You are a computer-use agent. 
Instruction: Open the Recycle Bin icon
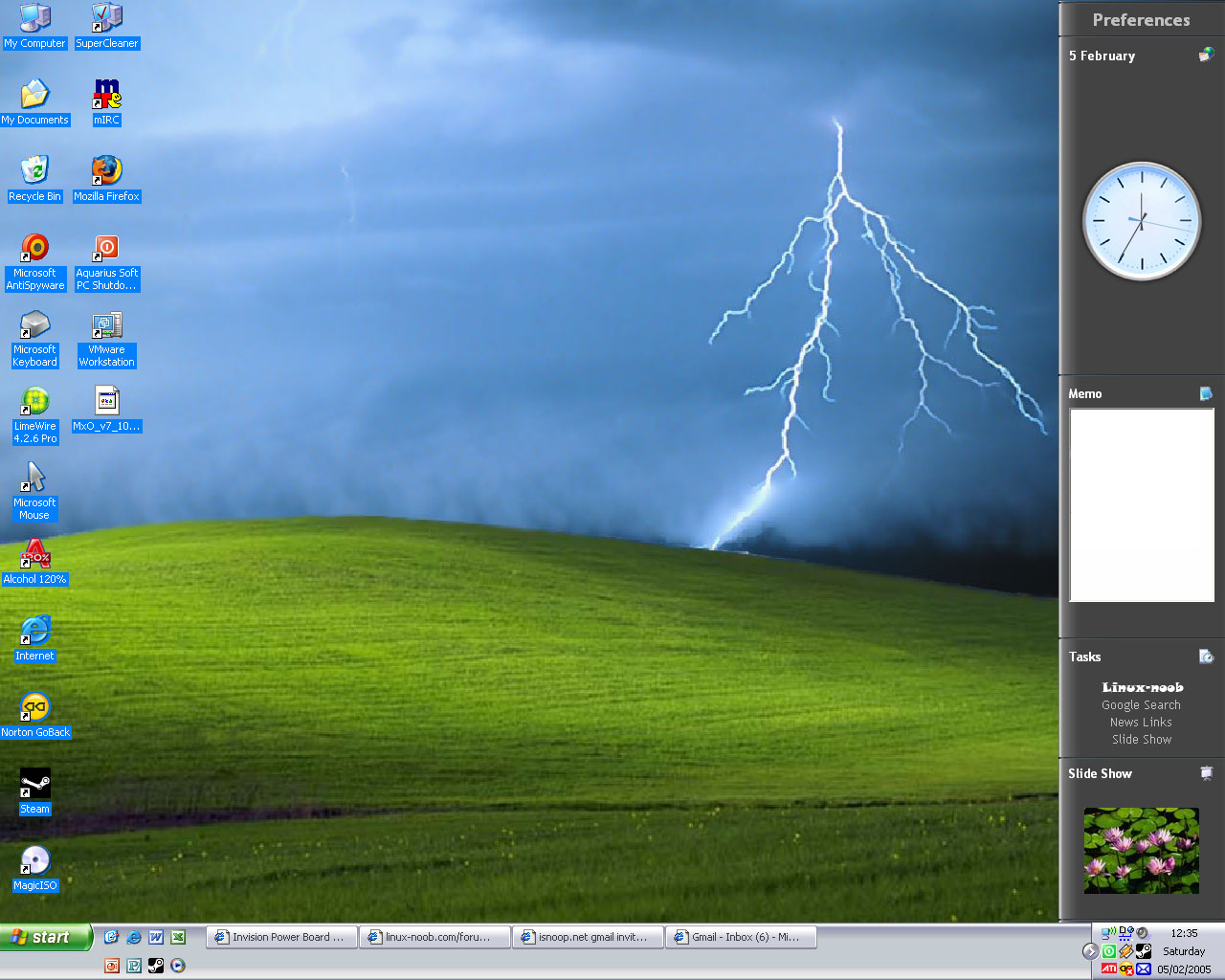coord(35,172)
